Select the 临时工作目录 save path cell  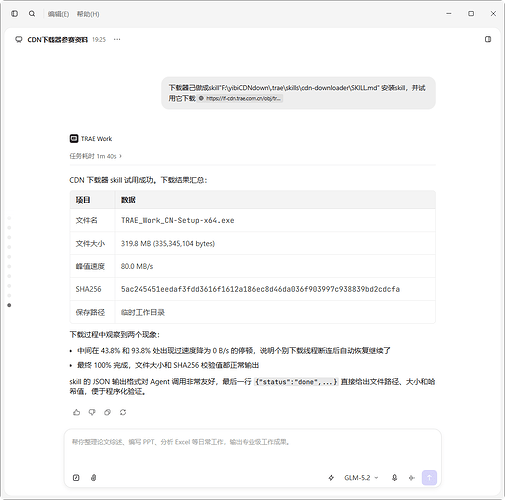pyautogui.click(x=275, y=312)
